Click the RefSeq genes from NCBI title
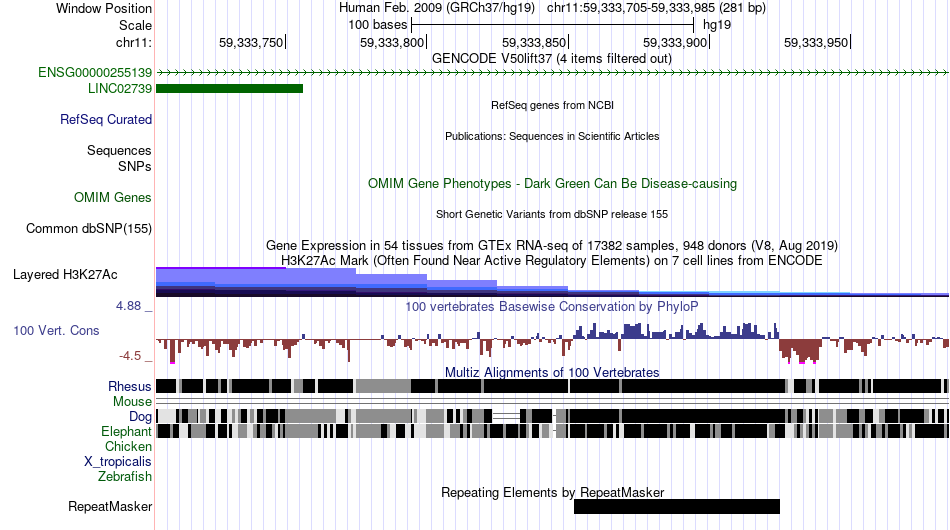Image resolution: width=950 pixels, height=530 pixels. [552, 105]
